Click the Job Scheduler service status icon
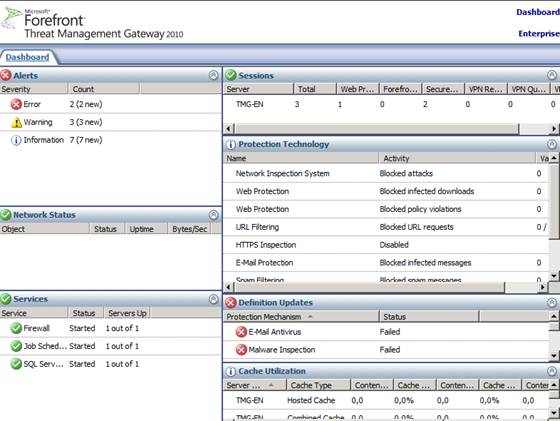The width and height of the screenshot is (560, 421). click(x=16, y=346)
